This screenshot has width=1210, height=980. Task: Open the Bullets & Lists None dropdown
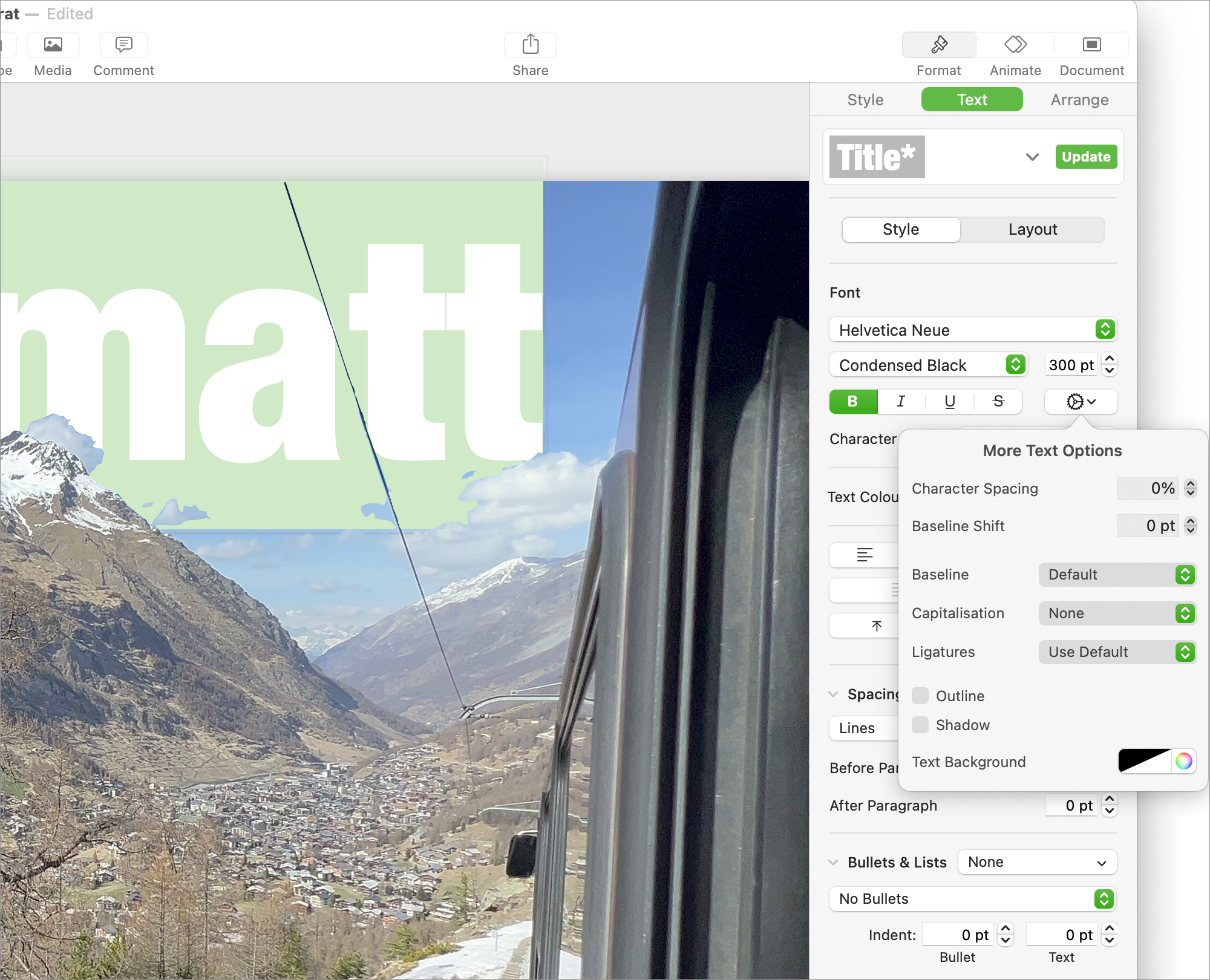(x=1037, y=862)
